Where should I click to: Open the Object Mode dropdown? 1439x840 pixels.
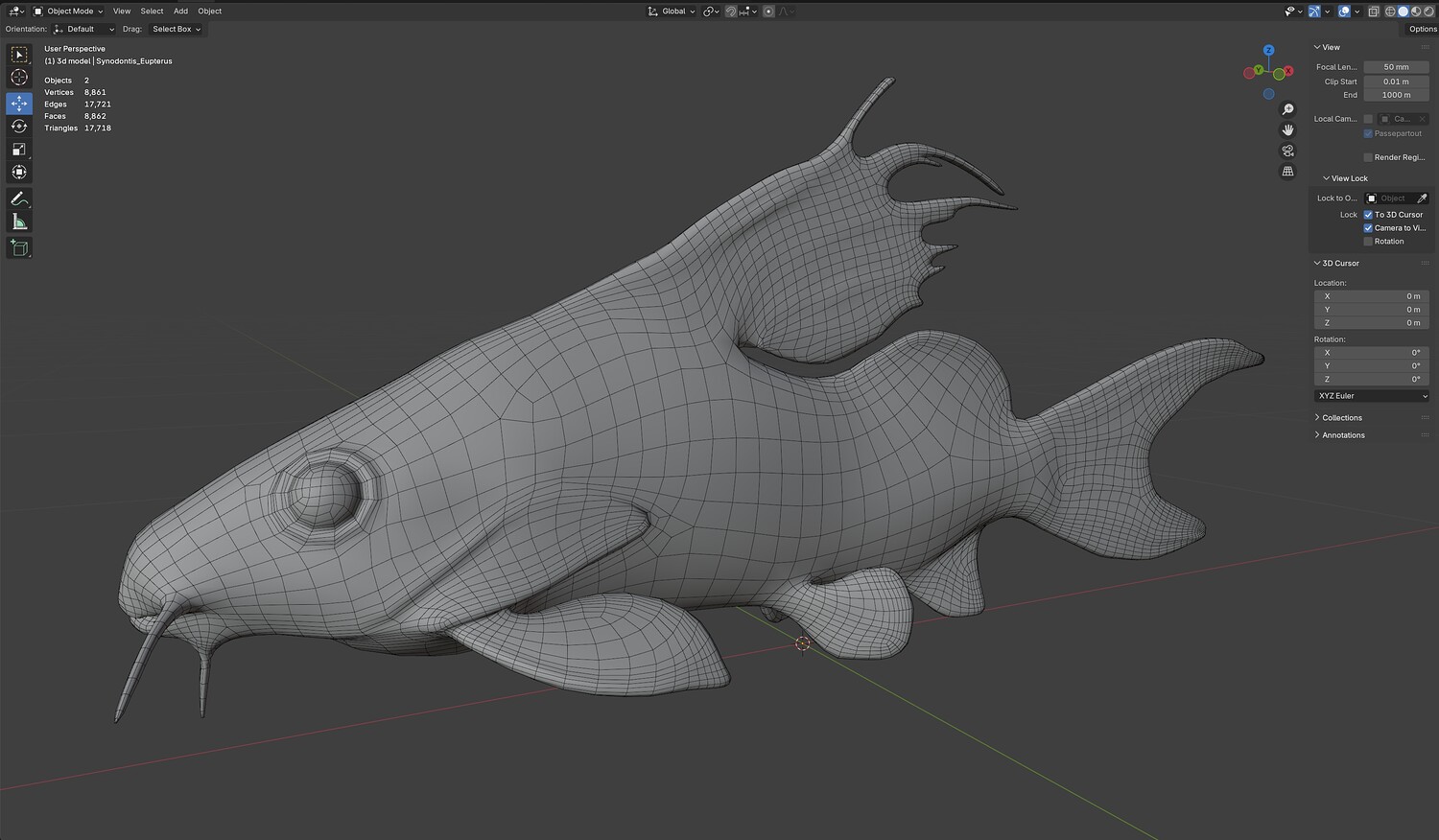(x=69, y=12)
